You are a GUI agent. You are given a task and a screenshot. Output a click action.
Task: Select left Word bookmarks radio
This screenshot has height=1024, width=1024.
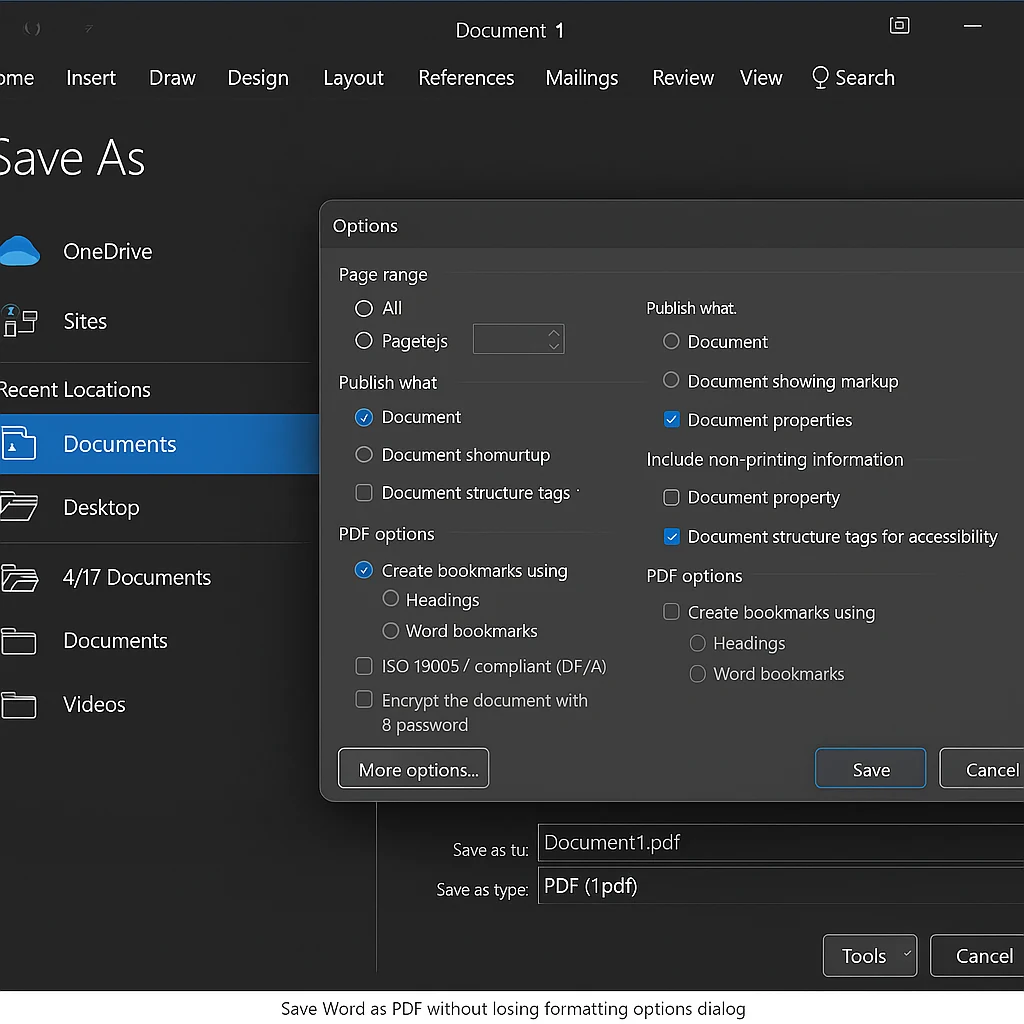[391, 630]
